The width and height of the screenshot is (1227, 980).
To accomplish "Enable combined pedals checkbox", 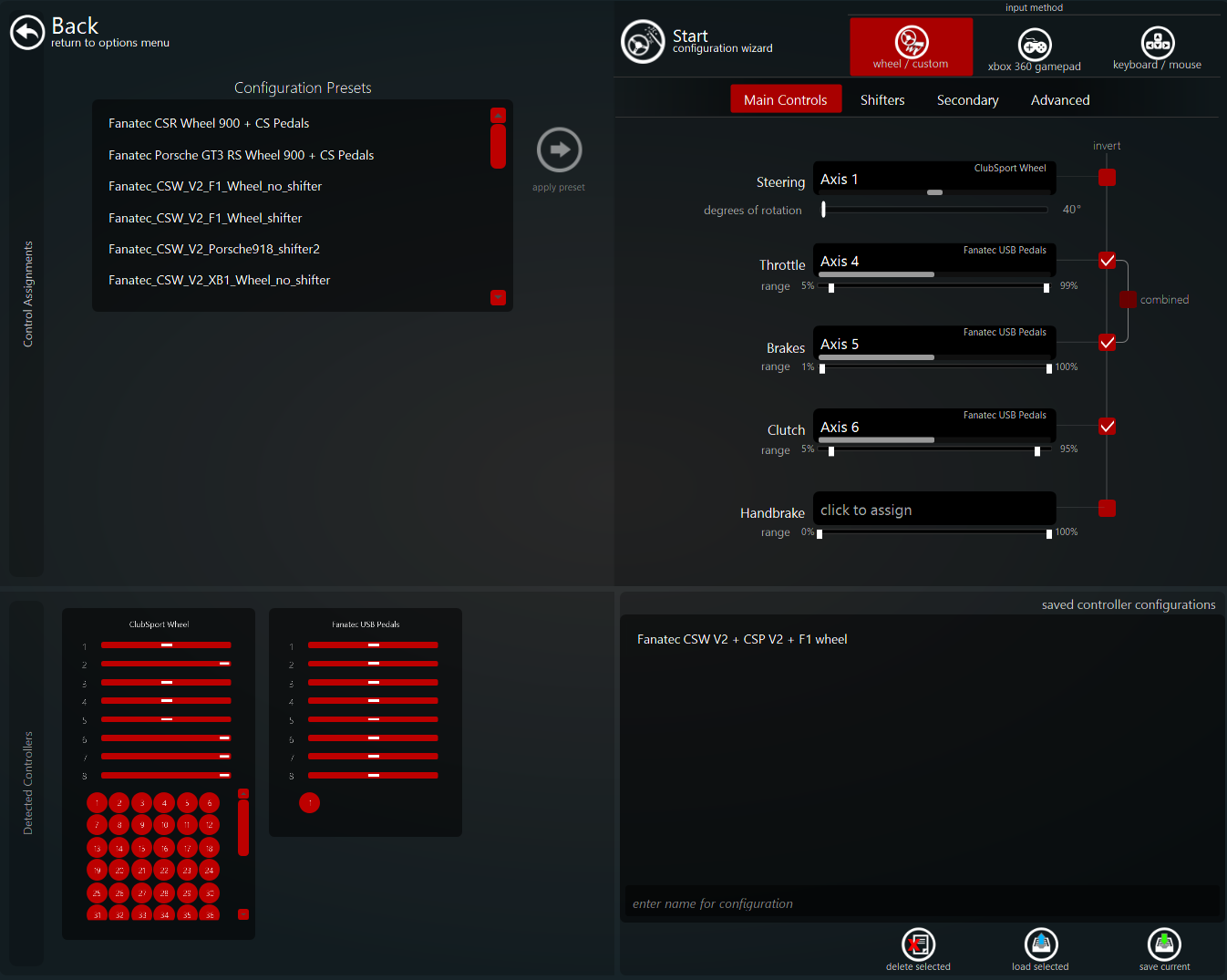I will click(x=1128, y=300).
